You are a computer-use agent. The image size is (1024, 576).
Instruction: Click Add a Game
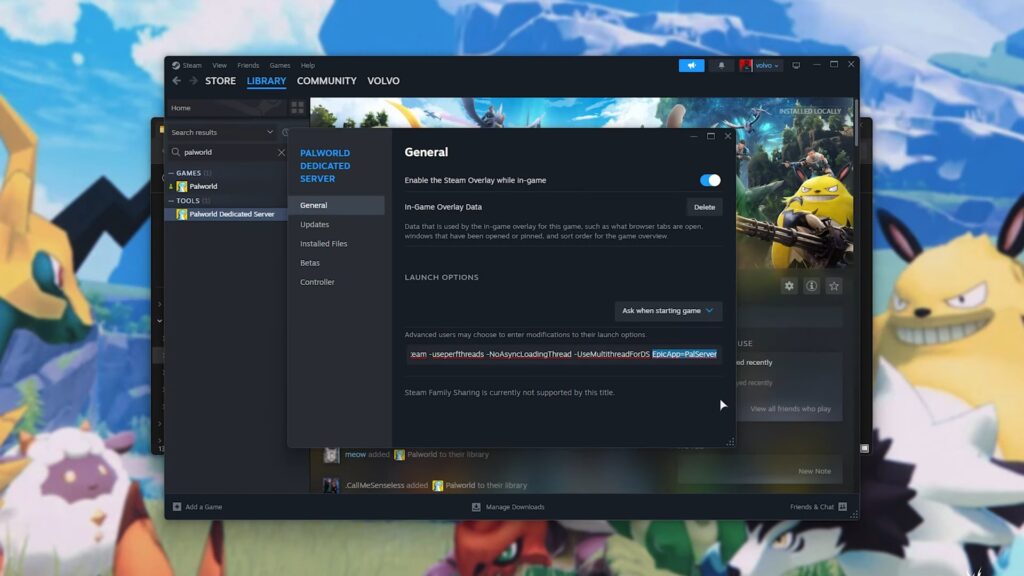203,507
